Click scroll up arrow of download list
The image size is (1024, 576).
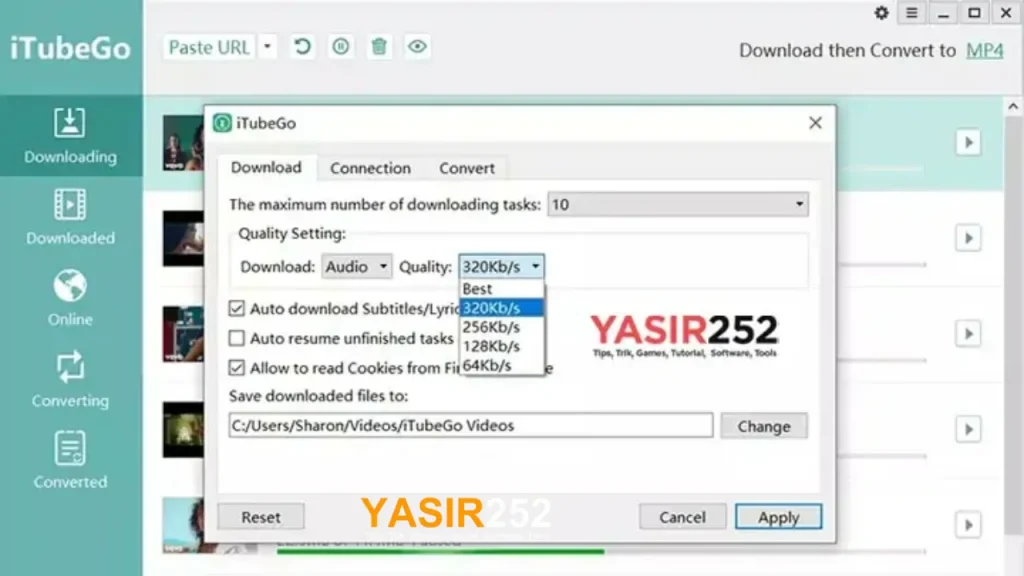point(1013,106)
